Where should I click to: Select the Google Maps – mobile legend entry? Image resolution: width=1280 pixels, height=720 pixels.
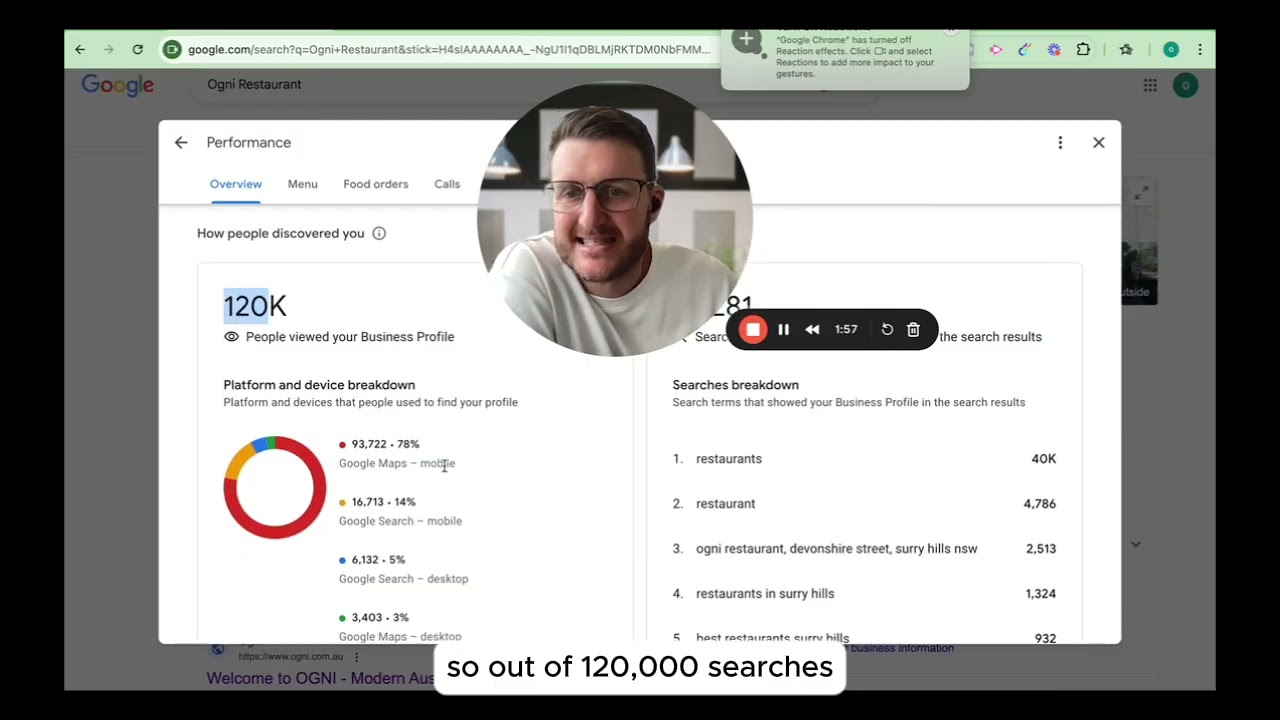(397, 454)
